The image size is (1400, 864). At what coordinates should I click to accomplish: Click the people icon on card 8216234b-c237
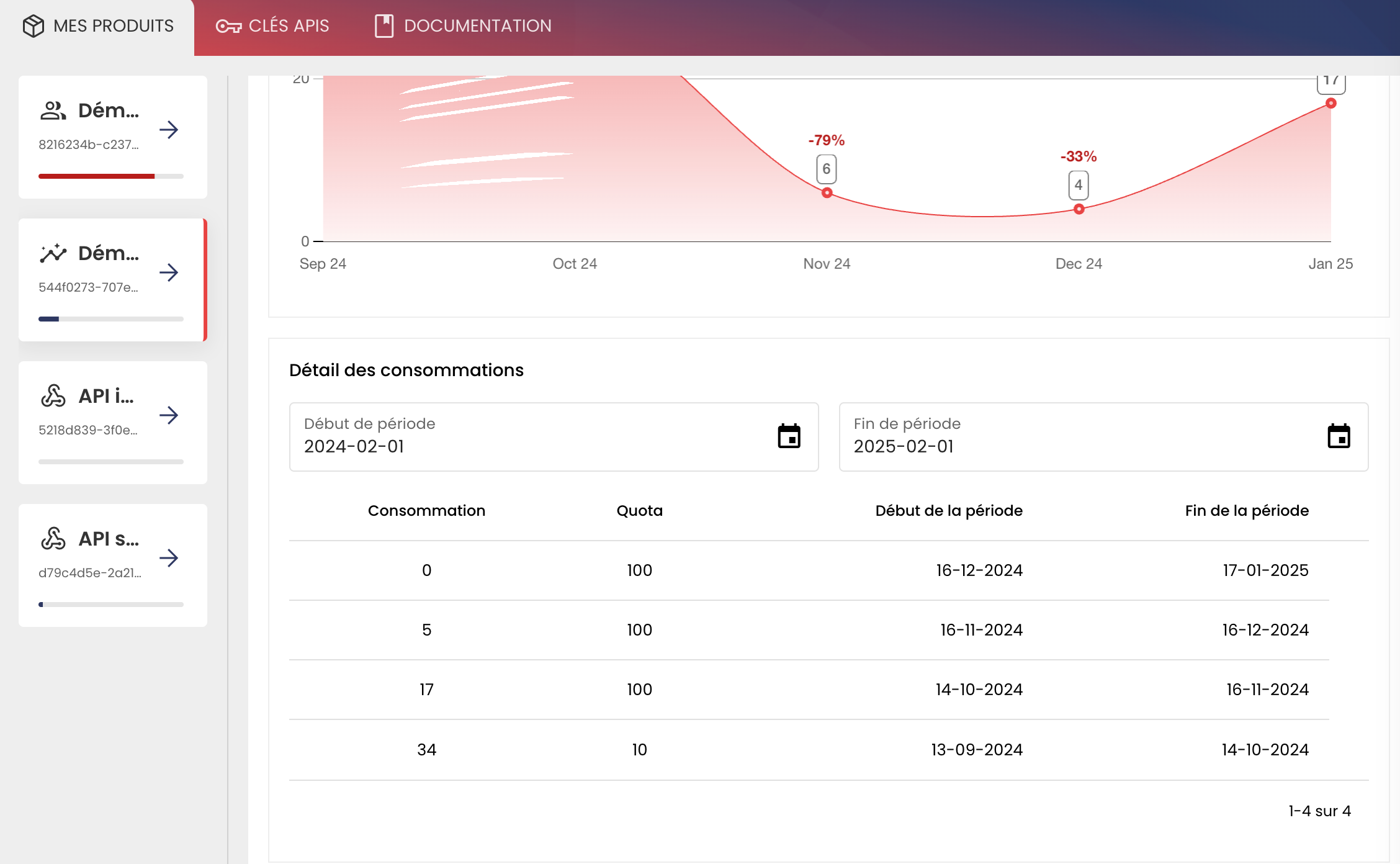coord(53,110)
